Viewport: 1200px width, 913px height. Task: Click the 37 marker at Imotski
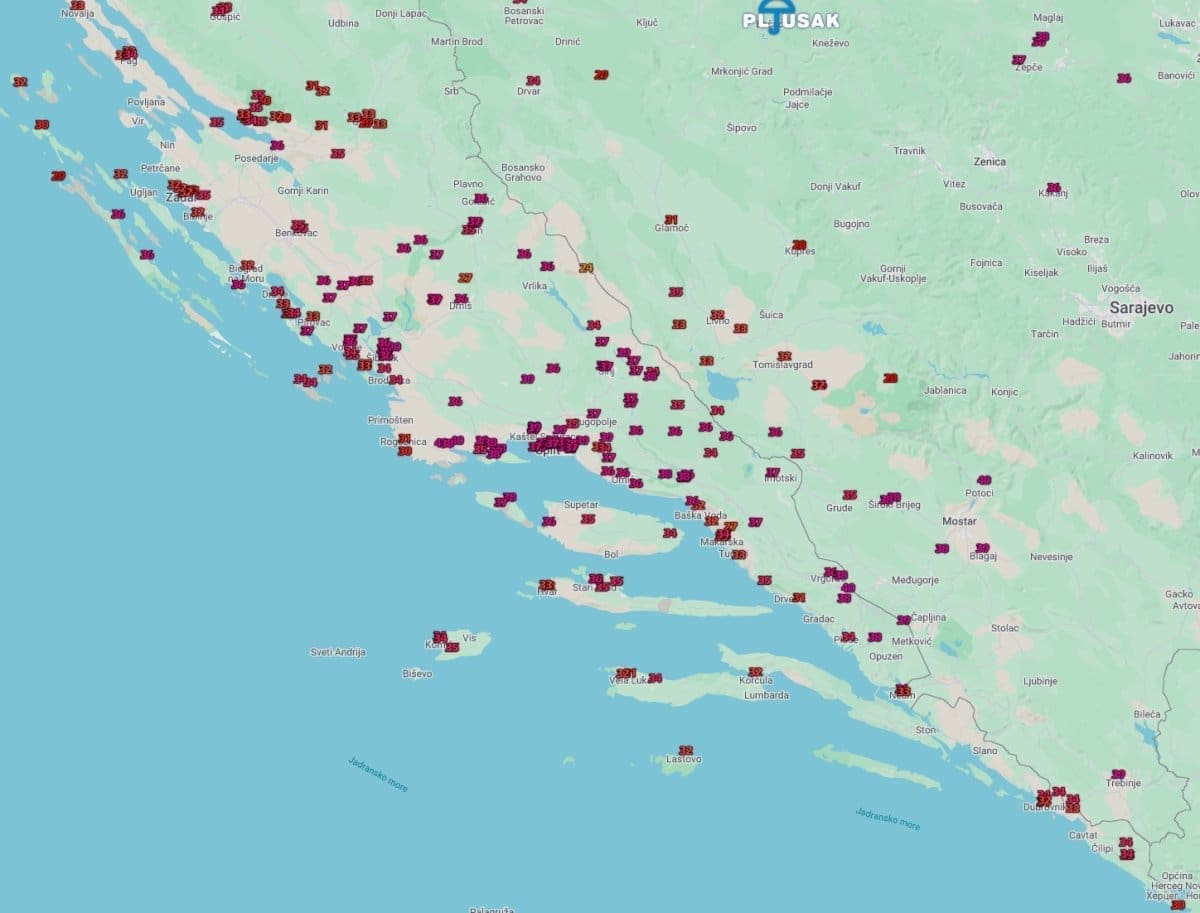point(772,472)
